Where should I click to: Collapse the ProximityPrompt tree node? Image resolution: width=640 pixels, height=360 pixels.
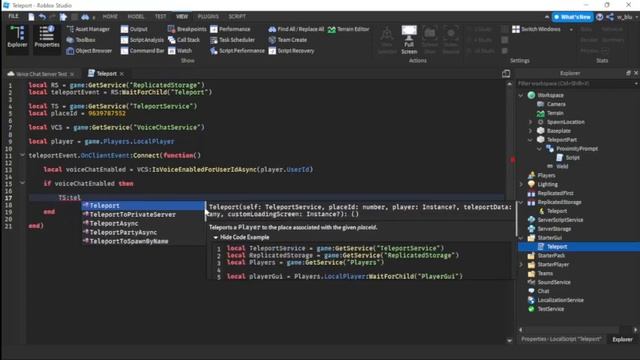tap(540, 149)
